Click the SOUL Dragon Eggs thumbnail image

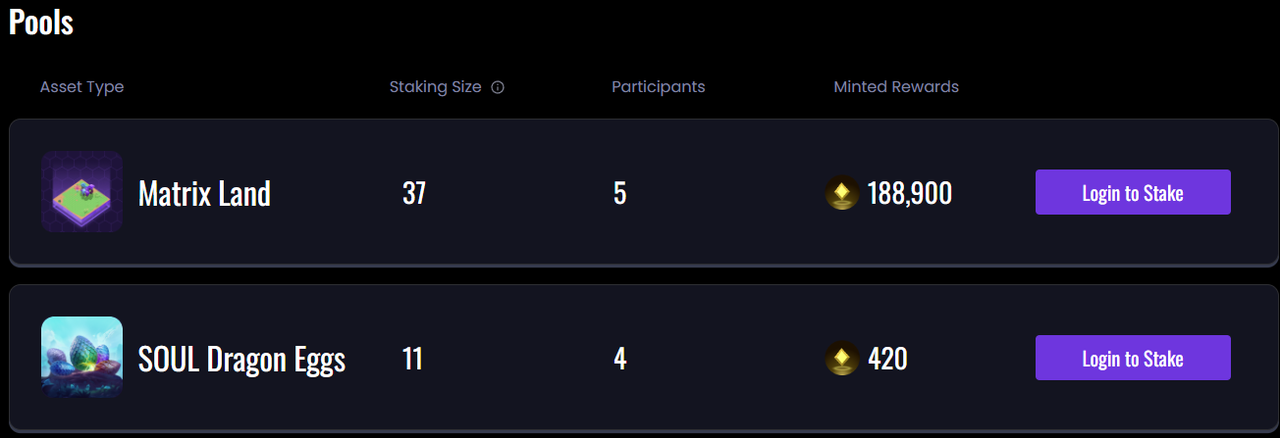(x=82, y=358)
